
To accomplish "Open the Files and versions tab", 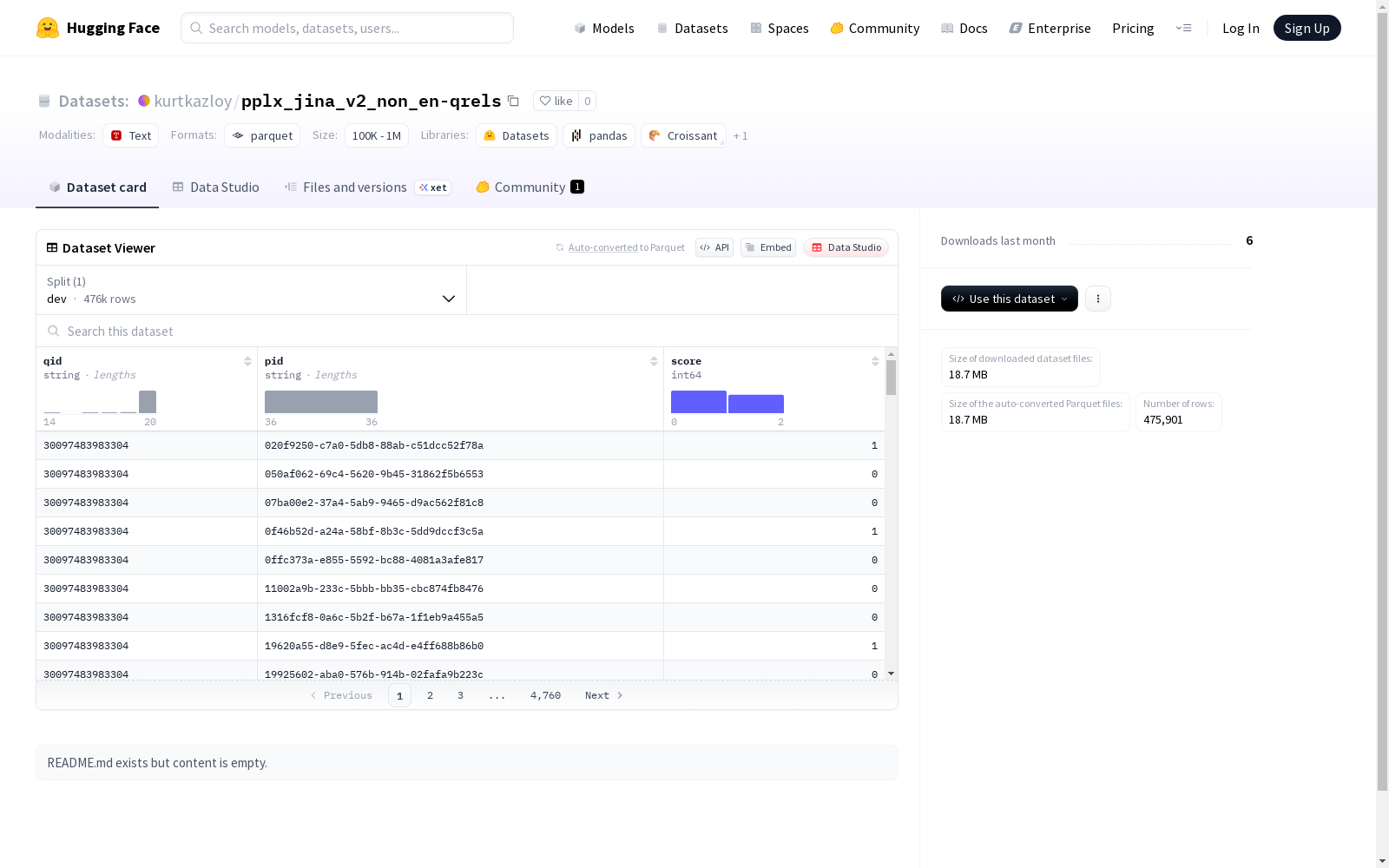I will [368, 187].
